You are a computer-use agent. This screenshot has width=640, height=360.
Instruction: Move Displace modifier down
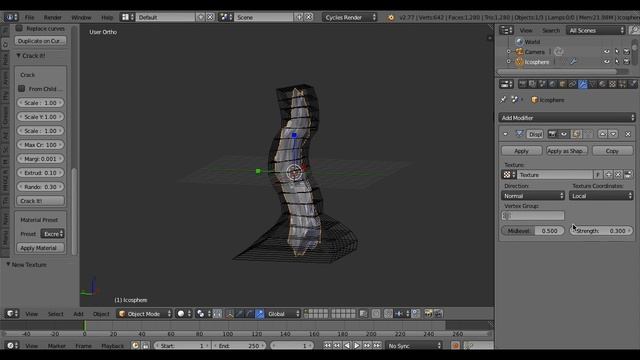[613, 134]
